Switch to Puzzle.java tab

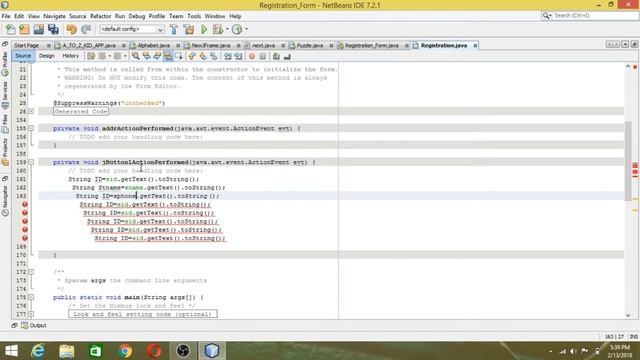pos(310,45)
